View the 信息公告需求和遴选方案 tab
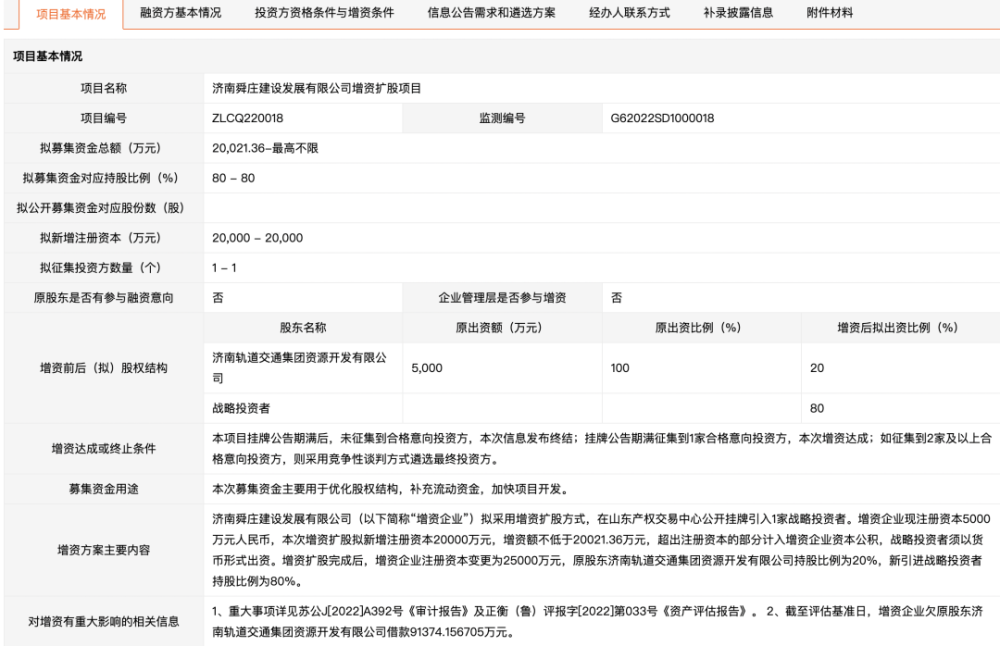The image size is (1000, 646). 489,14
